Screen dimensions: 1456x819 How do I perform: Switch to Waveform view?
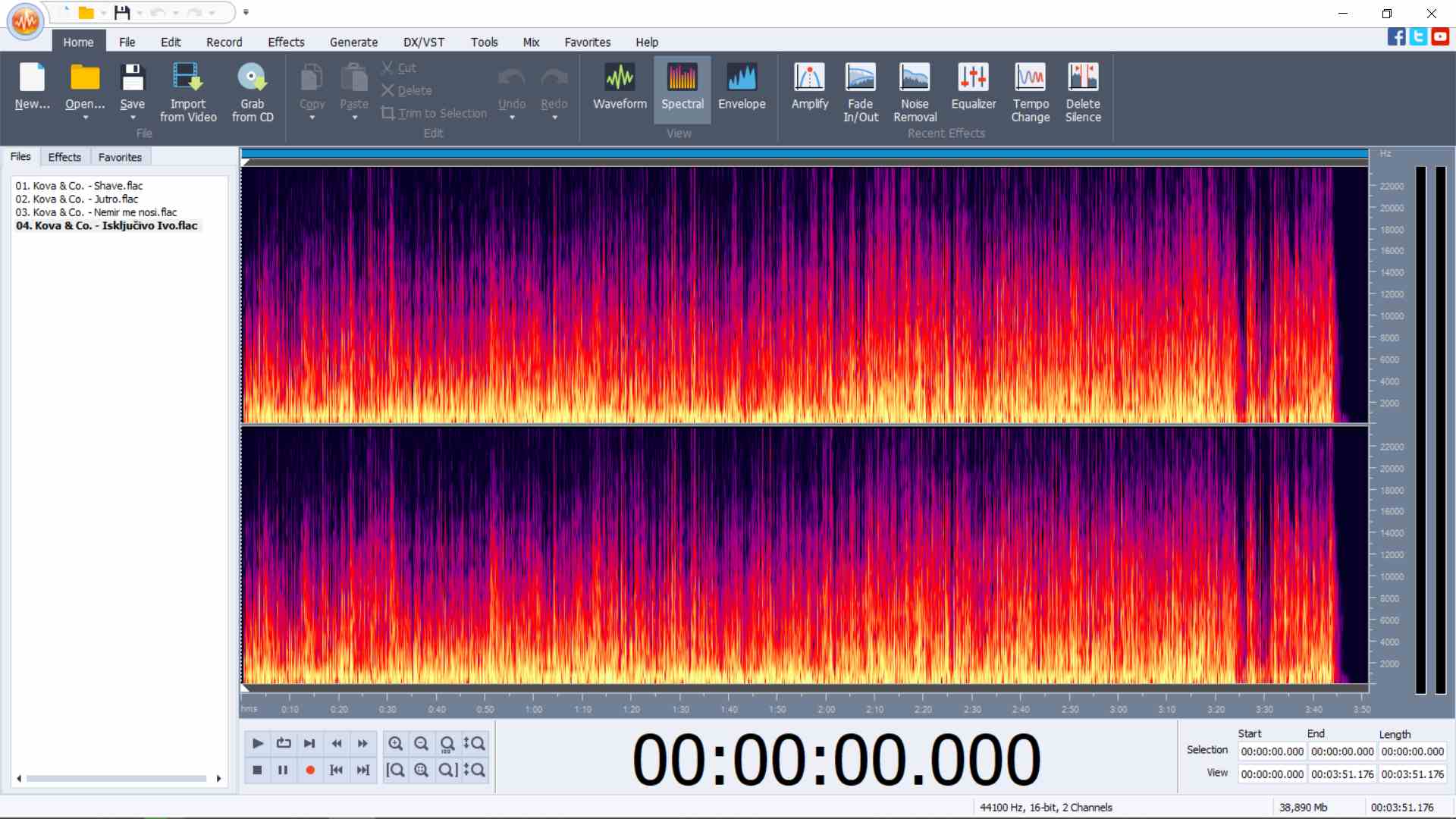pos(620,88)
